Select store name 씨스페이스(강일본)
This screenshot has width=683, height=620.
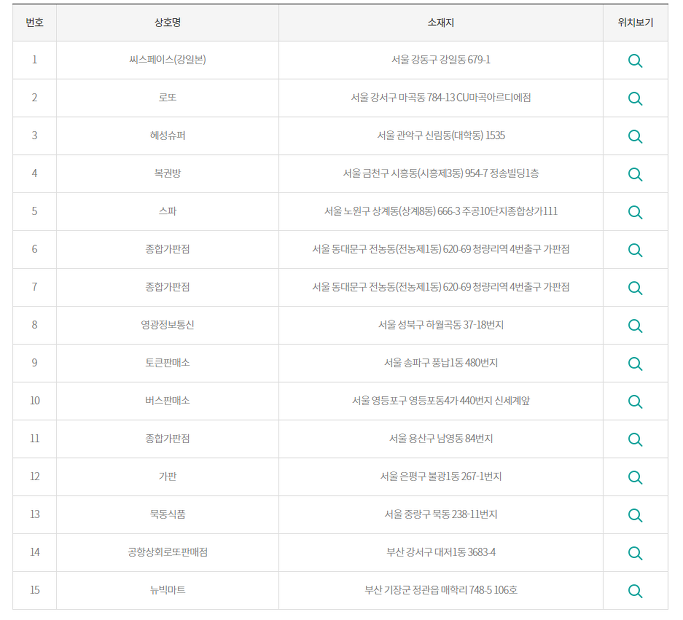[167, 59]
